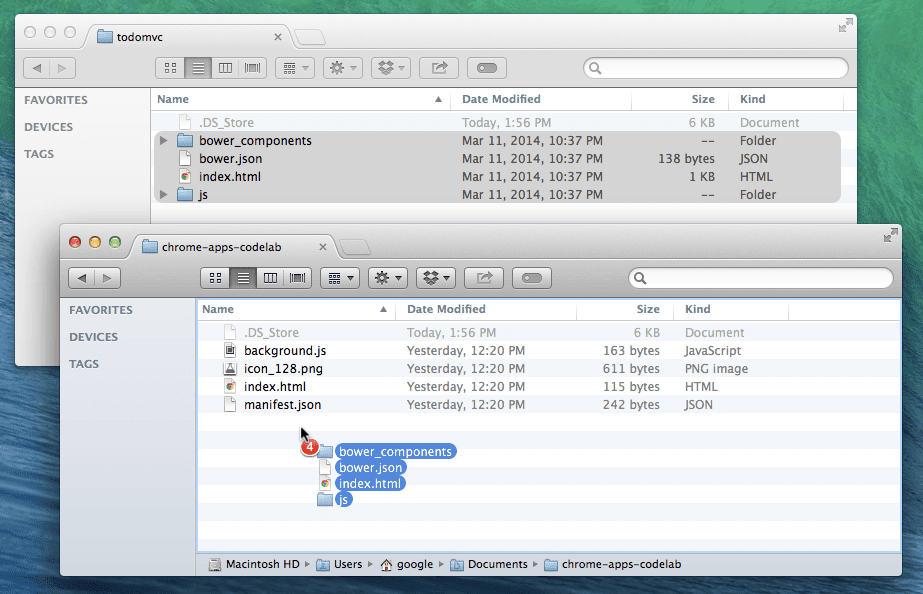Viewport: 923px width, 594px height.
Task: Click the Back navigation arrow
Action: point(82,278)
